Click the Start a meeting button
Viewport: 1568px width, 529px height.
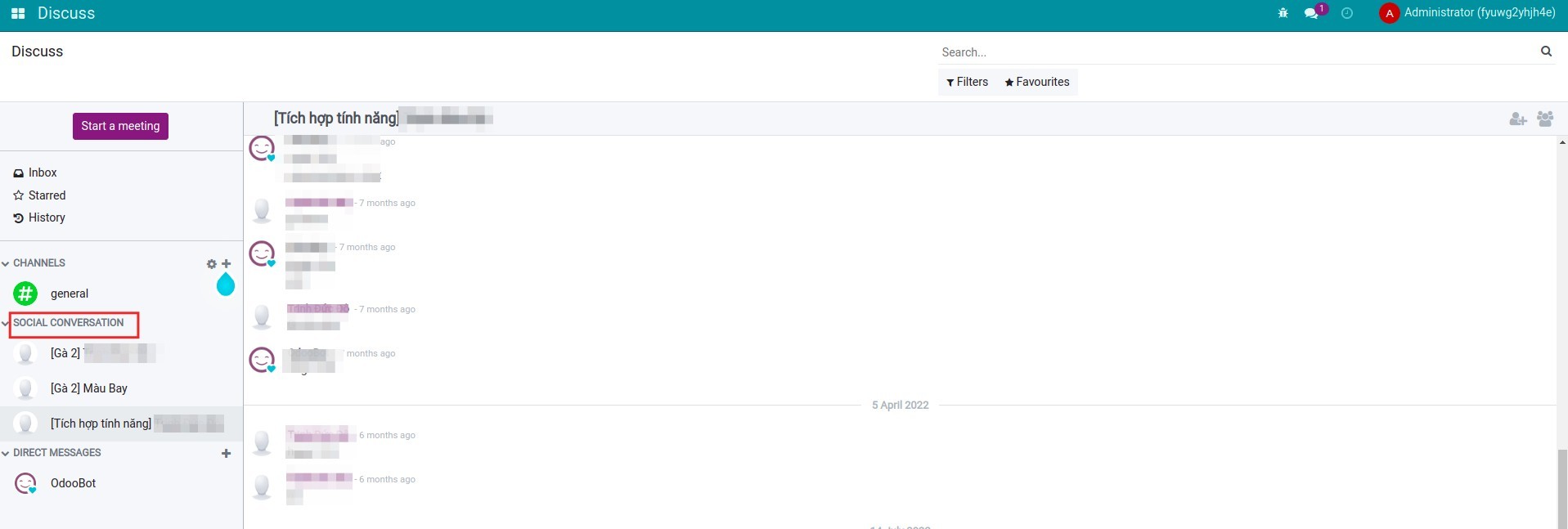coord(120,126)
